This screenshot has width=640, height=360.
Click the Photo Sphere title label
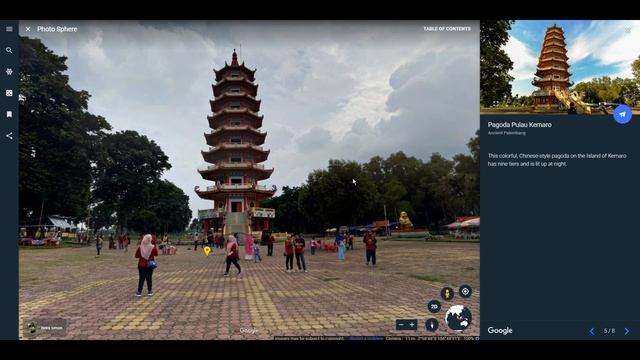pyautogui.click(x=57, y=29)
